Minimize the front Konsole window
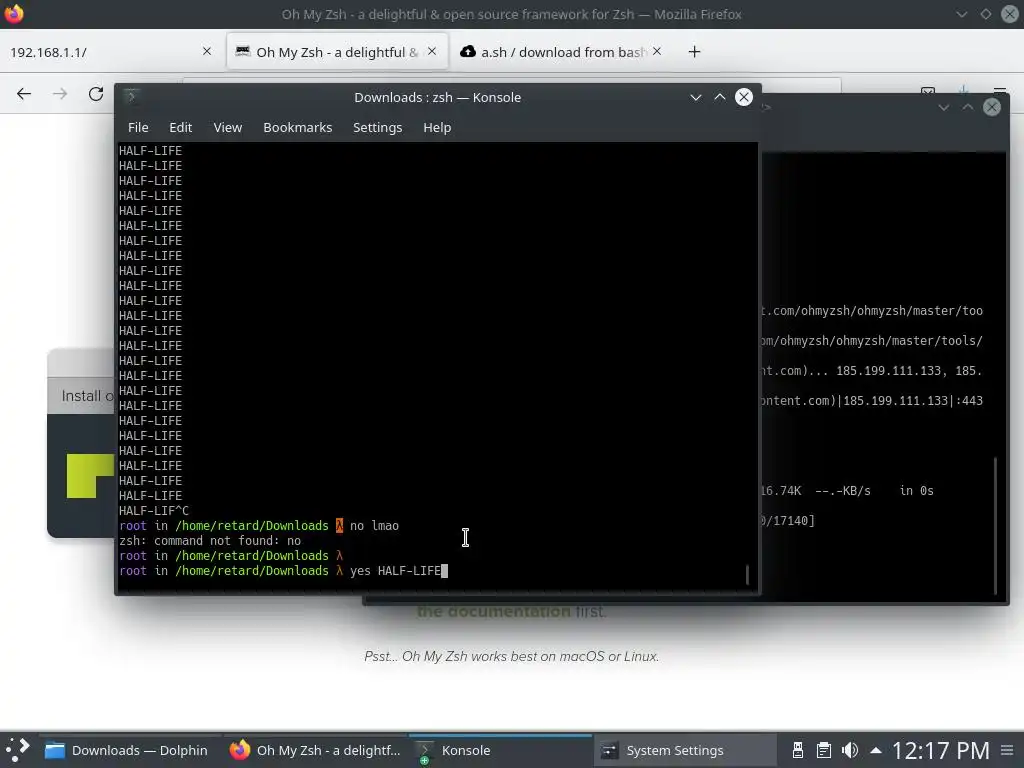This screenshot has height=768, width=1024. (696, 97)
